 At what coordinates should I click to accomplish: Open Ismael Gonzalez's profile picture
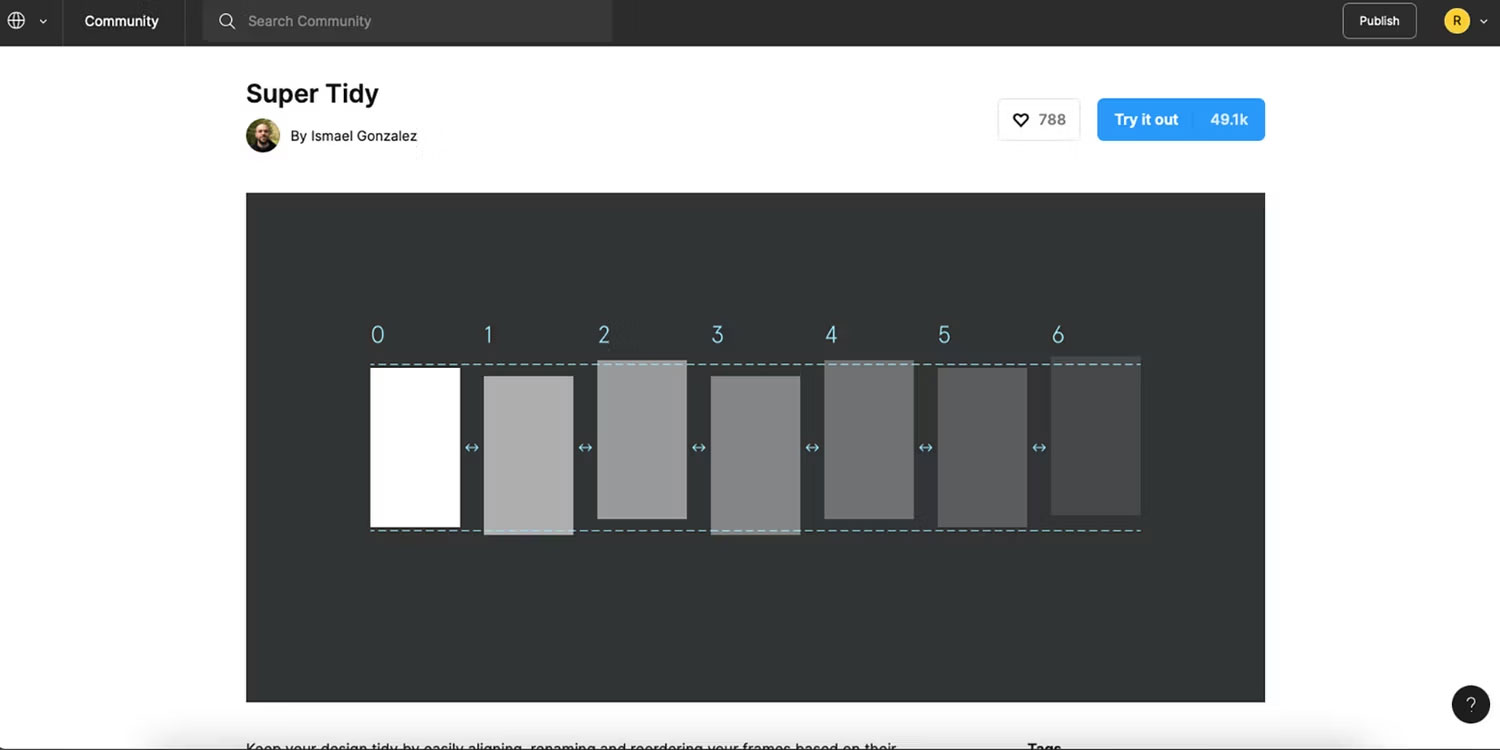click(x=263, y=135)
